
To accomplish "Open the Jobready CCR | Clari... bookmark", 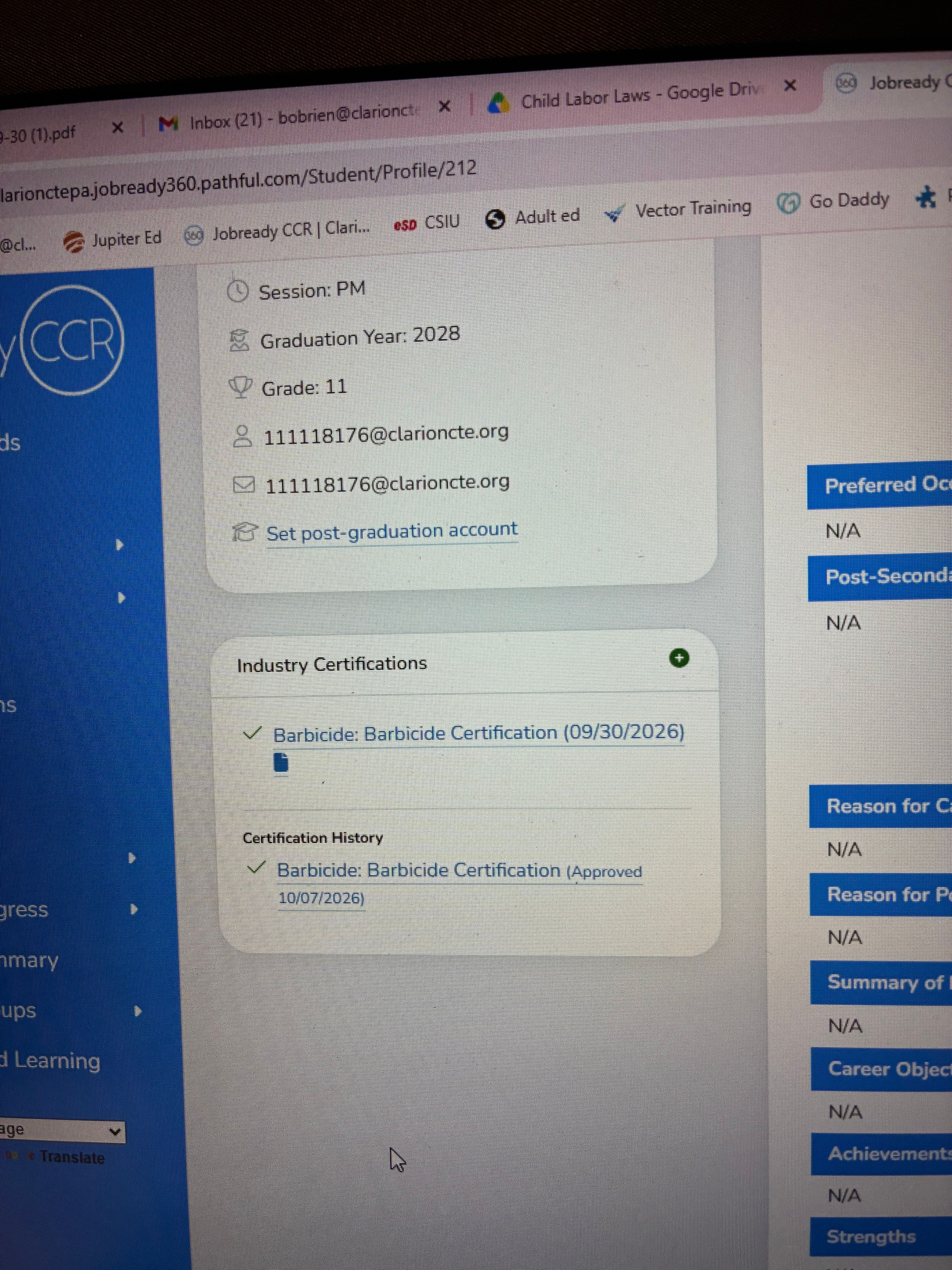I will click(277, 231).
